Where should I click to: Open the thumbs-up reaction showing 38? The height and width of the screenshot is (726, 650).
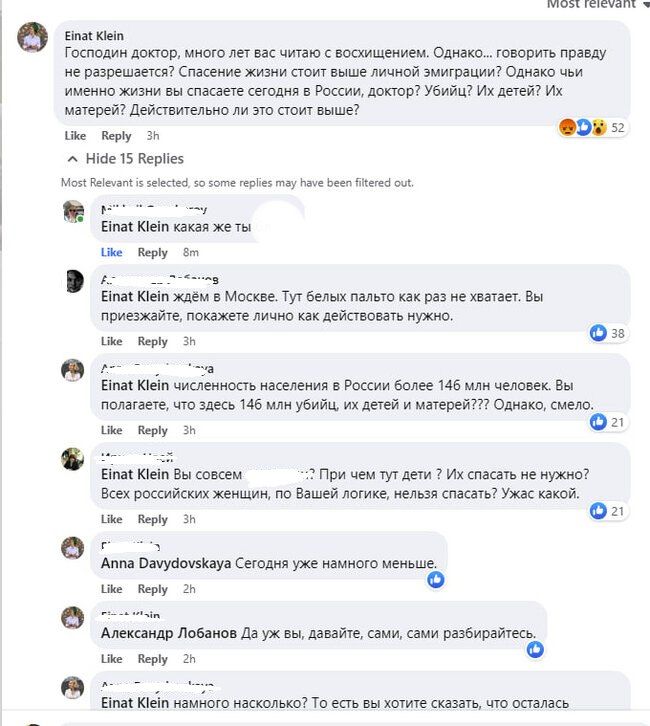coord(598,333)
